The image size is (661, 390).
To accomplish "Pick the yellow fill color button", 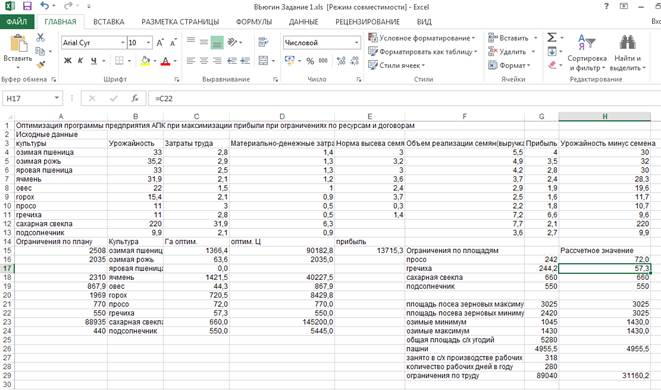I will point(145,61).
